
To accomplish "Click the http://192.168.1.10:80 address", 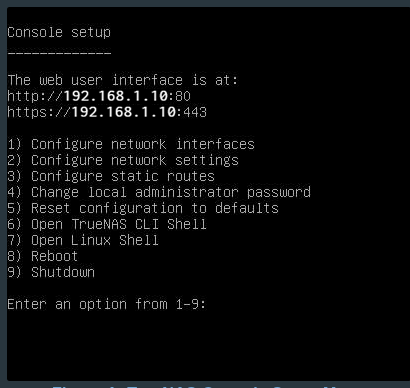I will (99, 96).
